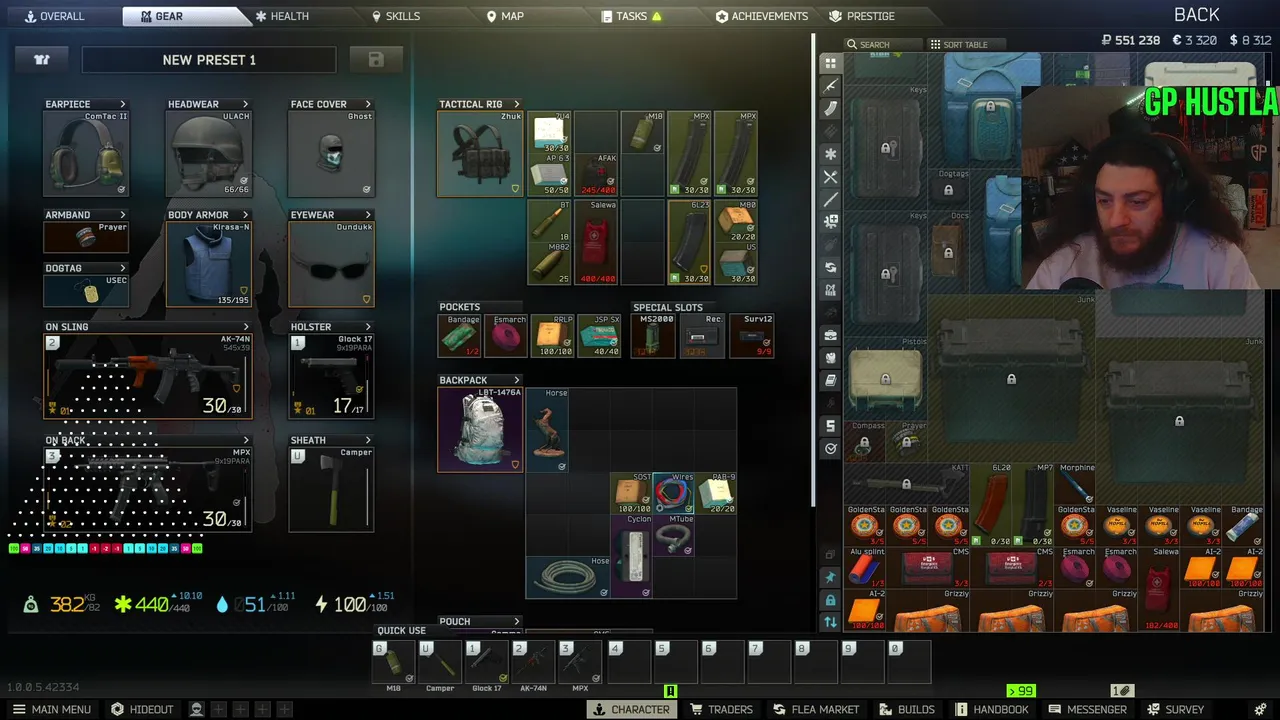1280x720 pixels.
Task: Expand the FACE COVER slot arrow
Action: point(368,104)
